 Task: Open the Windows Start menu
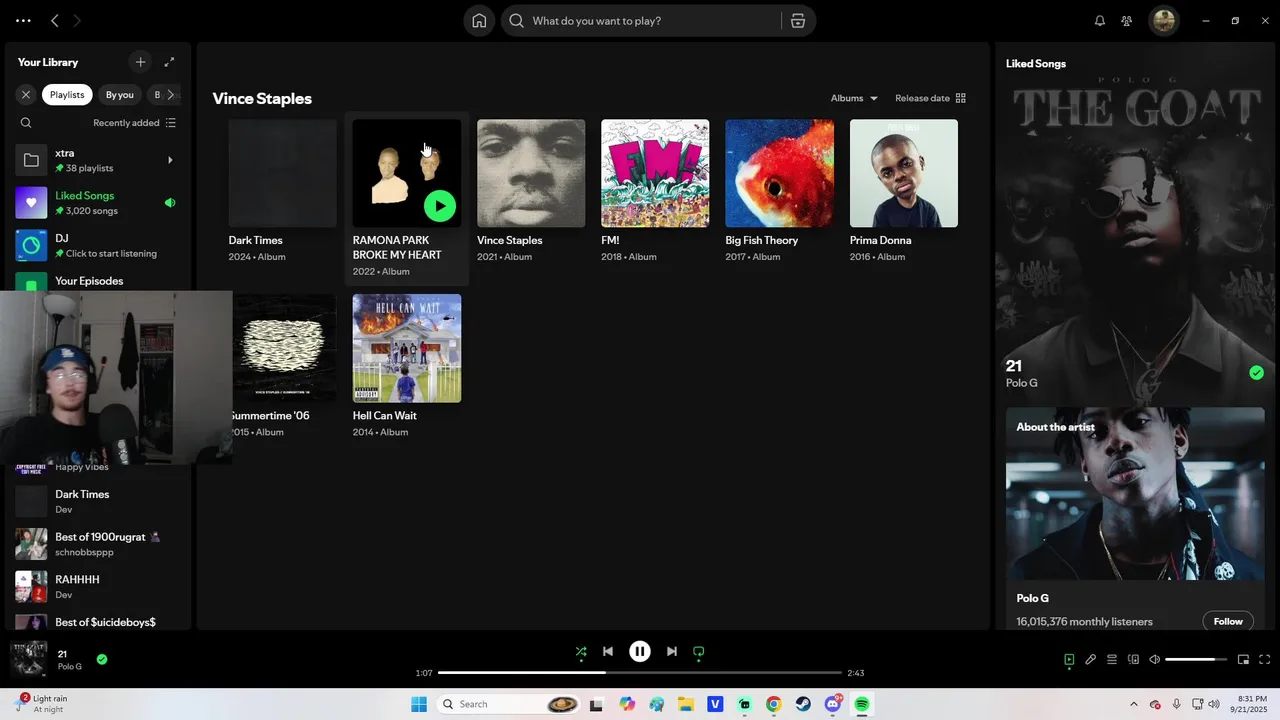coord(419,704)
